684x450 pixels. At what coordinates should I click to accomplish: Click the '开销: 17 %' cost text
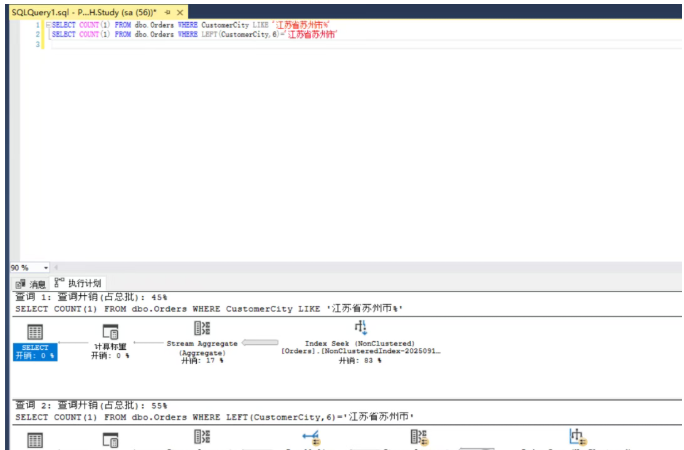point(202,361)
